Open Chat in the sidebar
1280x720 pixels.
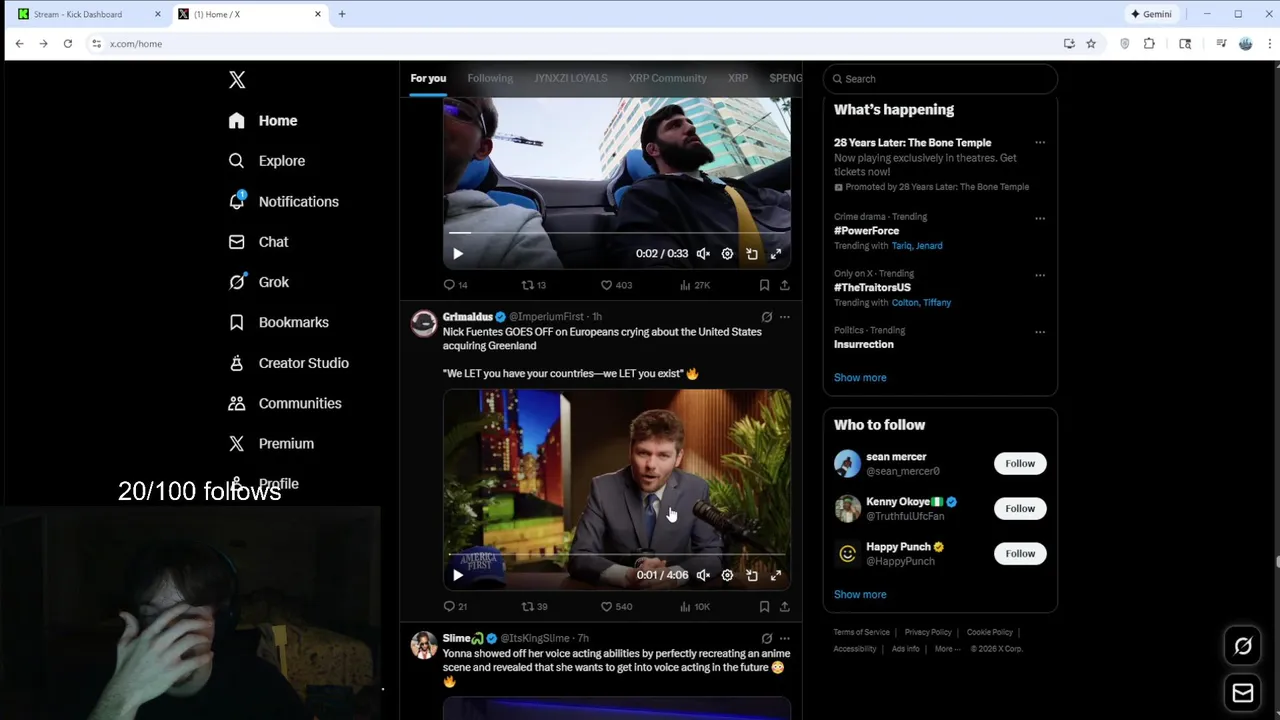click(x=259, y=242)
